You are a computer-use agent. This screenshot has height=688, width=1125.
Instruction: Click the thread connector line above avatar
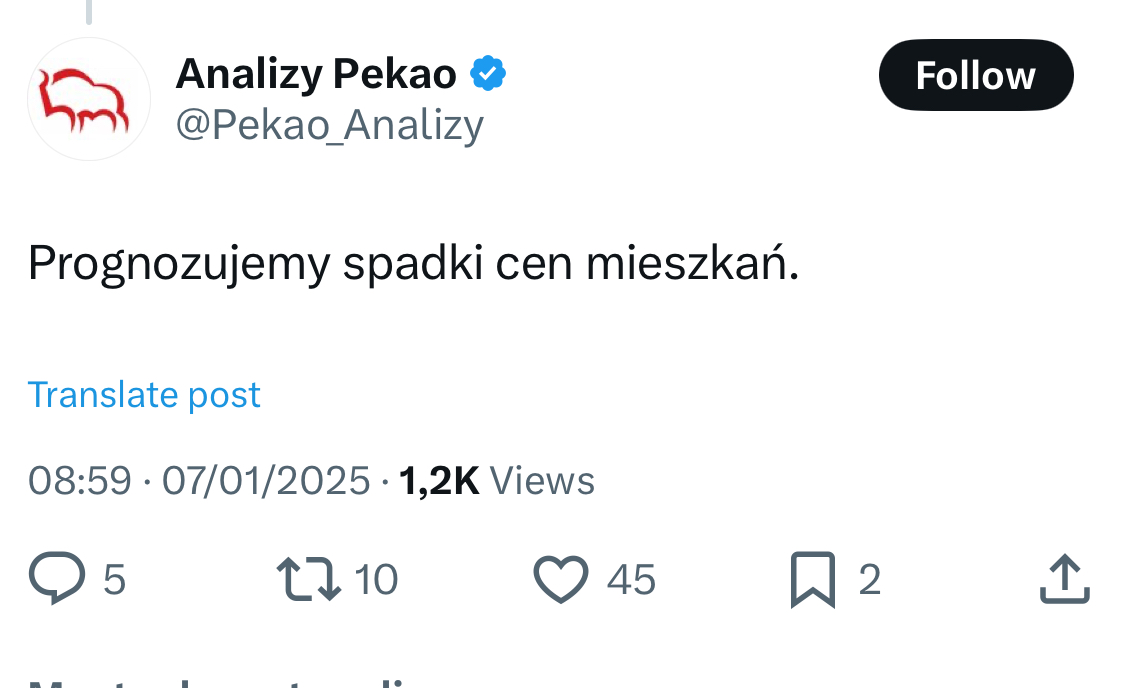coord(89,11)
